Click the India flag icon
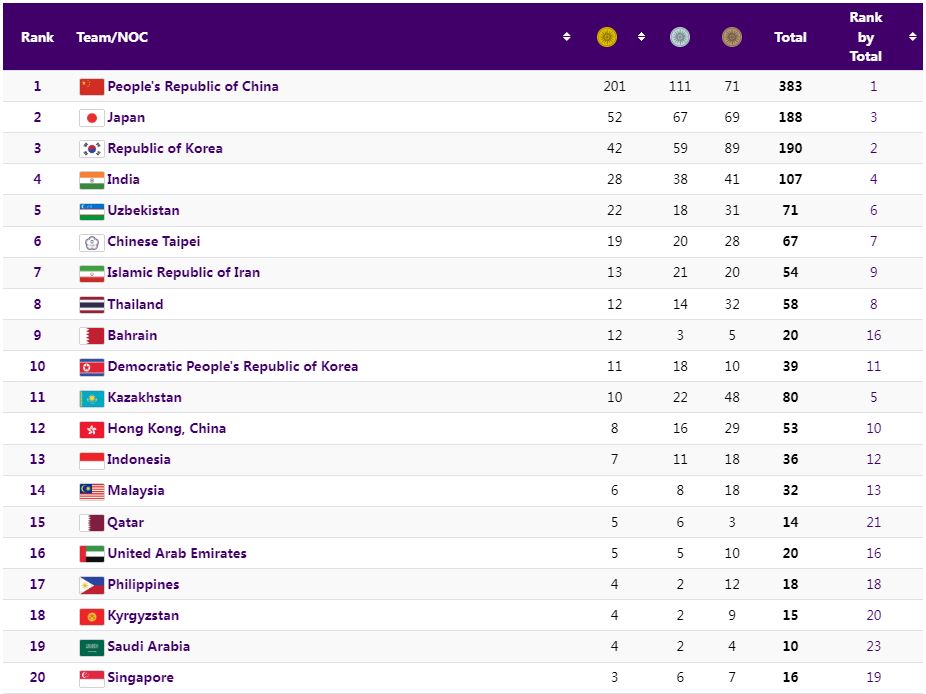 [91, 180]
